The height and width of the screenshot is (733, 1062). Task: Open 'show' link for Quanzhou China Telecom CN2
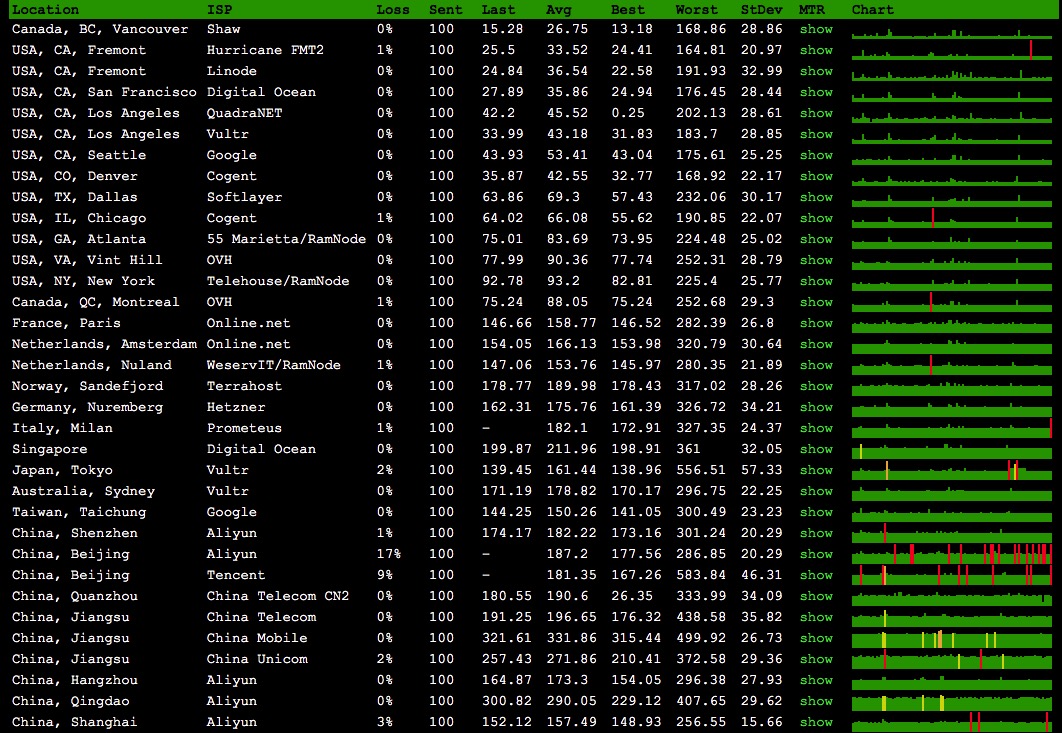[x=816, y=596]
